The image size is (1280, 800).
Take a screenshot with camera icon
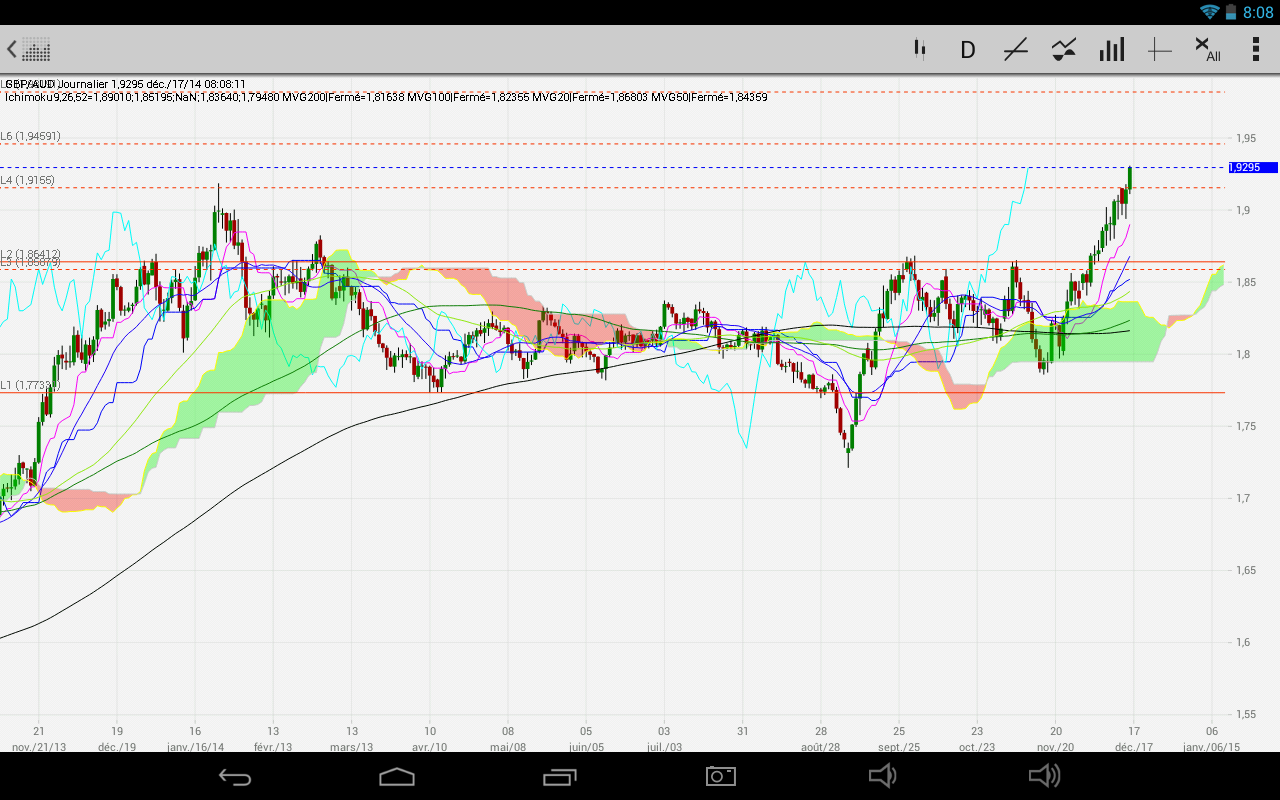tap(720, 776)
